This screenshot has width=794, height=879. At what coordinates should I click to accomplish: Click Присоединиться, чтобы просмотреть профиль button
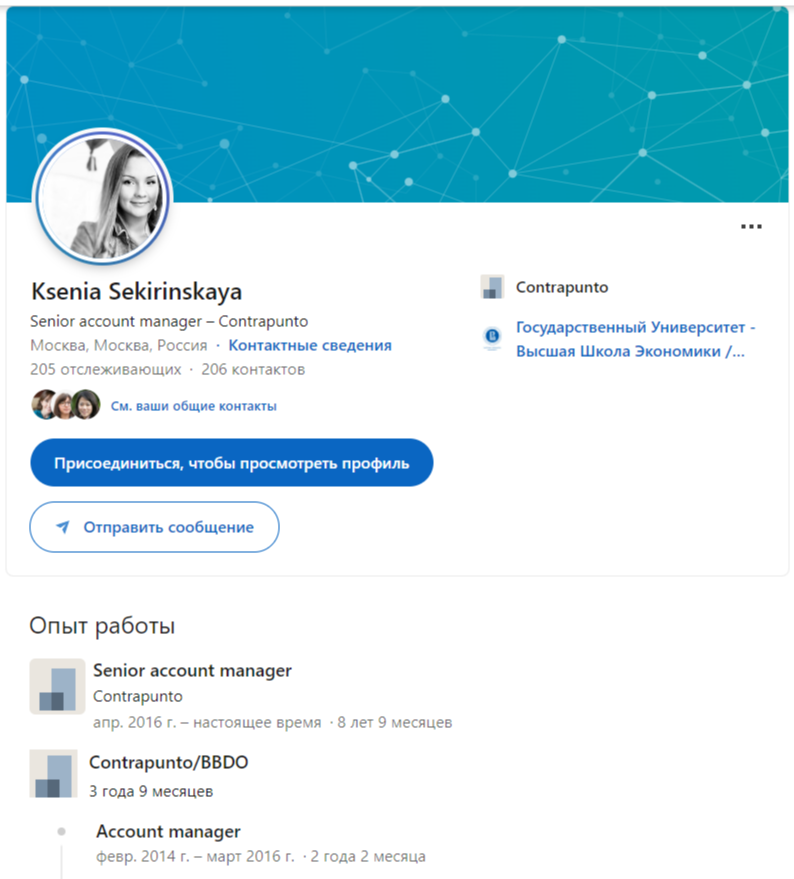point(232,463)
